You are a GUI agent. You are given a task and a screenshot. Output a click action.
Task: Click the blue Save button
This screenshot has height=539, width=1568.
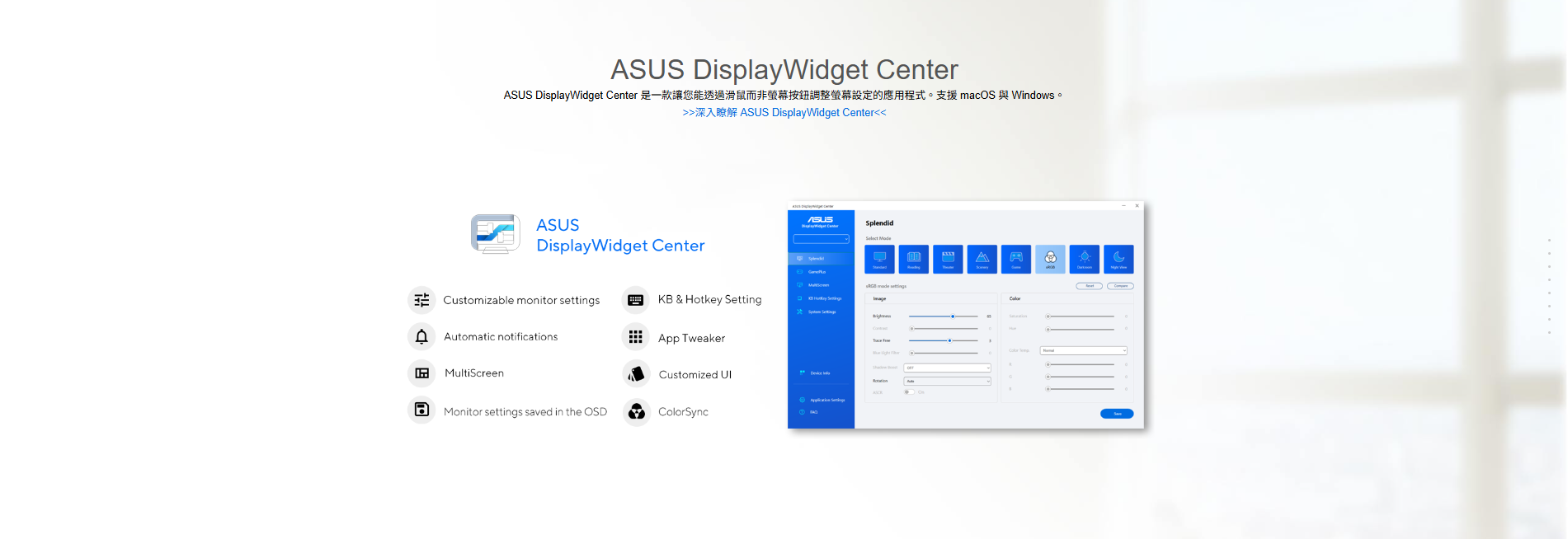tap(1117, 414)
